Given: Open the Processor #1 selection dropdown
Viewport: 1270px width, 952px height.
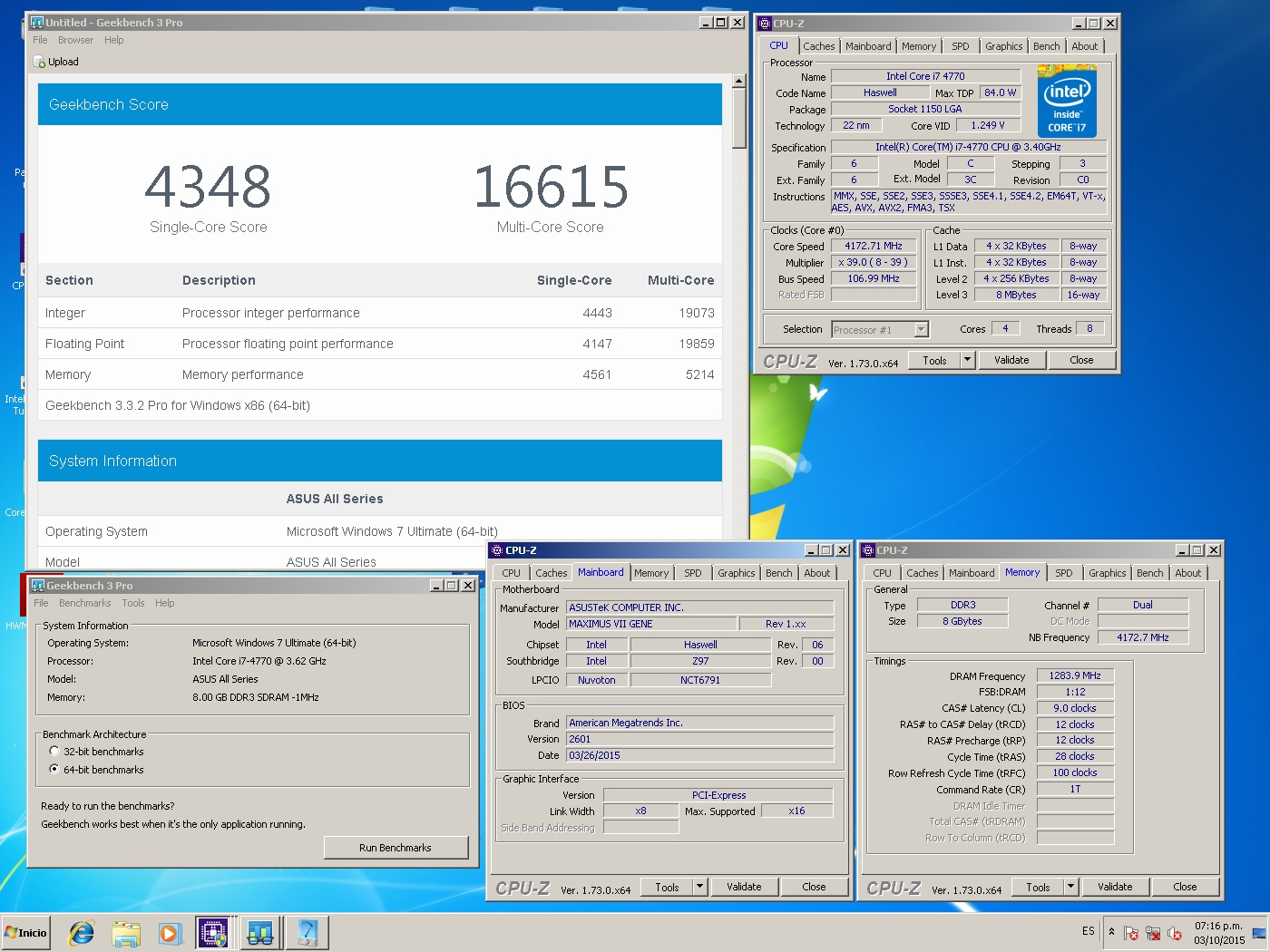Looking at the screenshot, I should click(x=922, y=330).
